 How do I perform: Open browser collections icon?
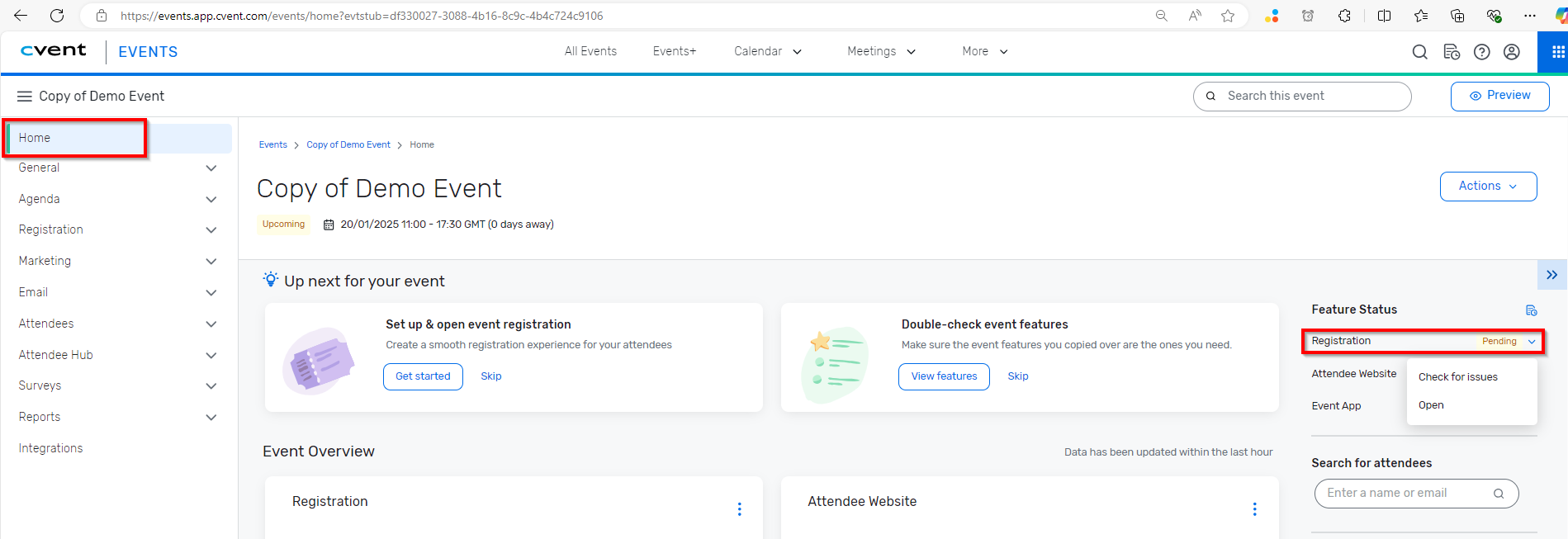point(1457,16)
